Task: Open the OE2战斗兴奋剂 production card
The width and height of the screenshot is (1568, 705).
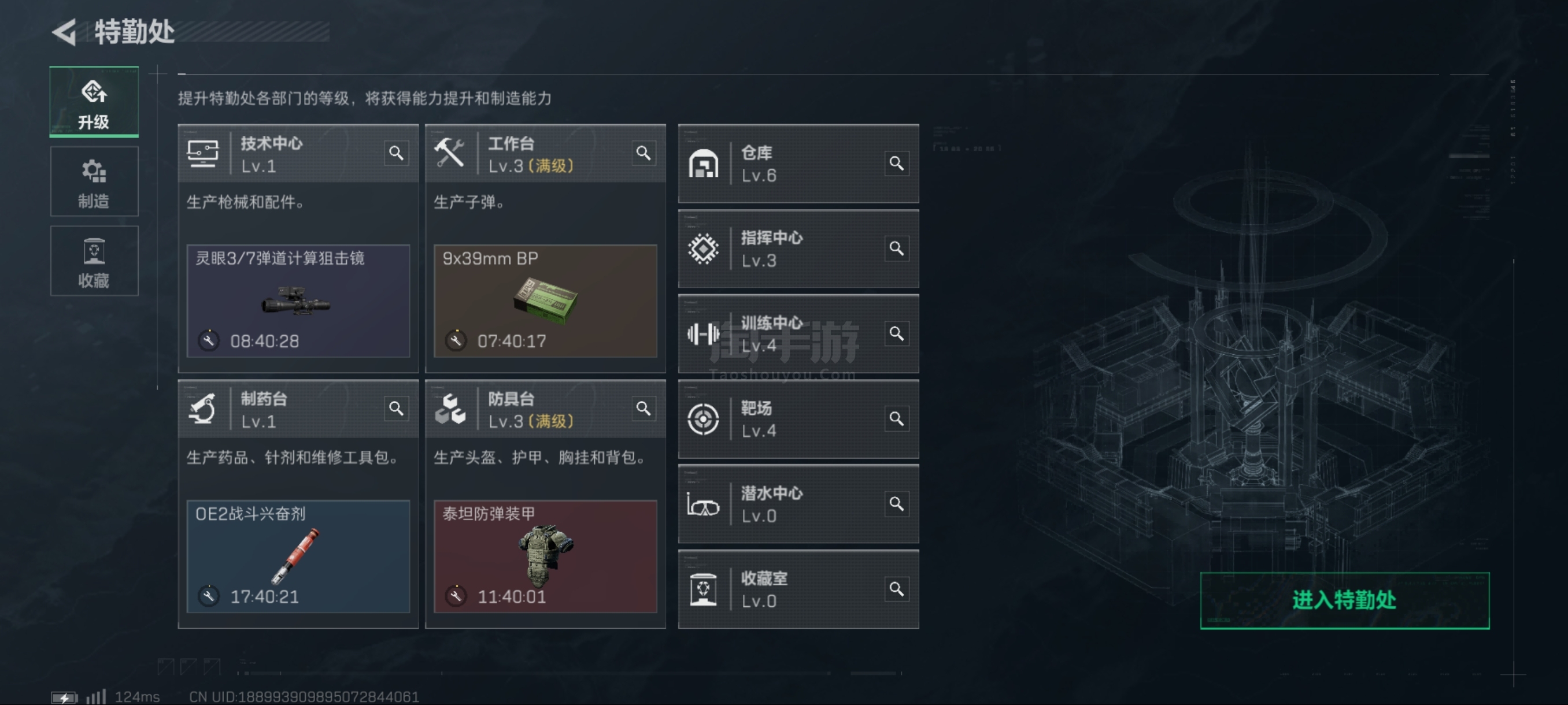Action: tap(298, 556)
